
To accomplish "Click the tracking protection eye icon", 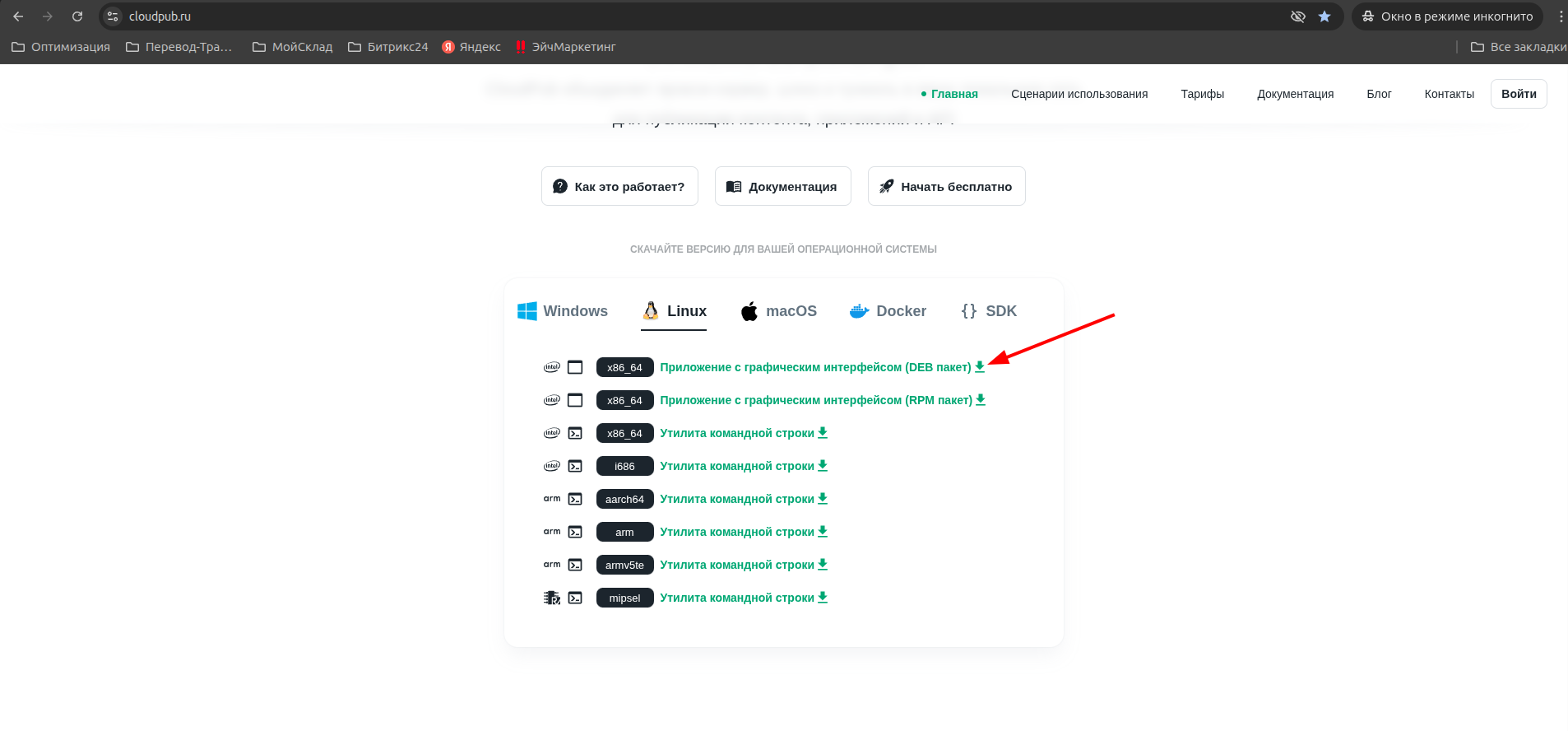I will click(x=1298, y=16).
